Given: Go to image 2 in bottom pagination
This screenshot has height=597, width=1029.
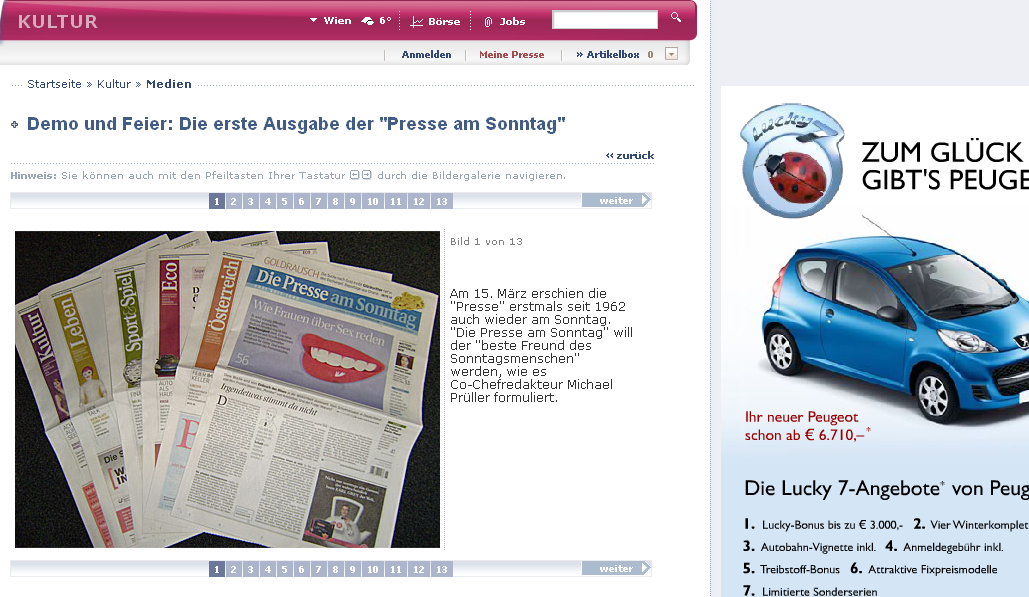Looking at the screenshot, I should coord(234,569).
